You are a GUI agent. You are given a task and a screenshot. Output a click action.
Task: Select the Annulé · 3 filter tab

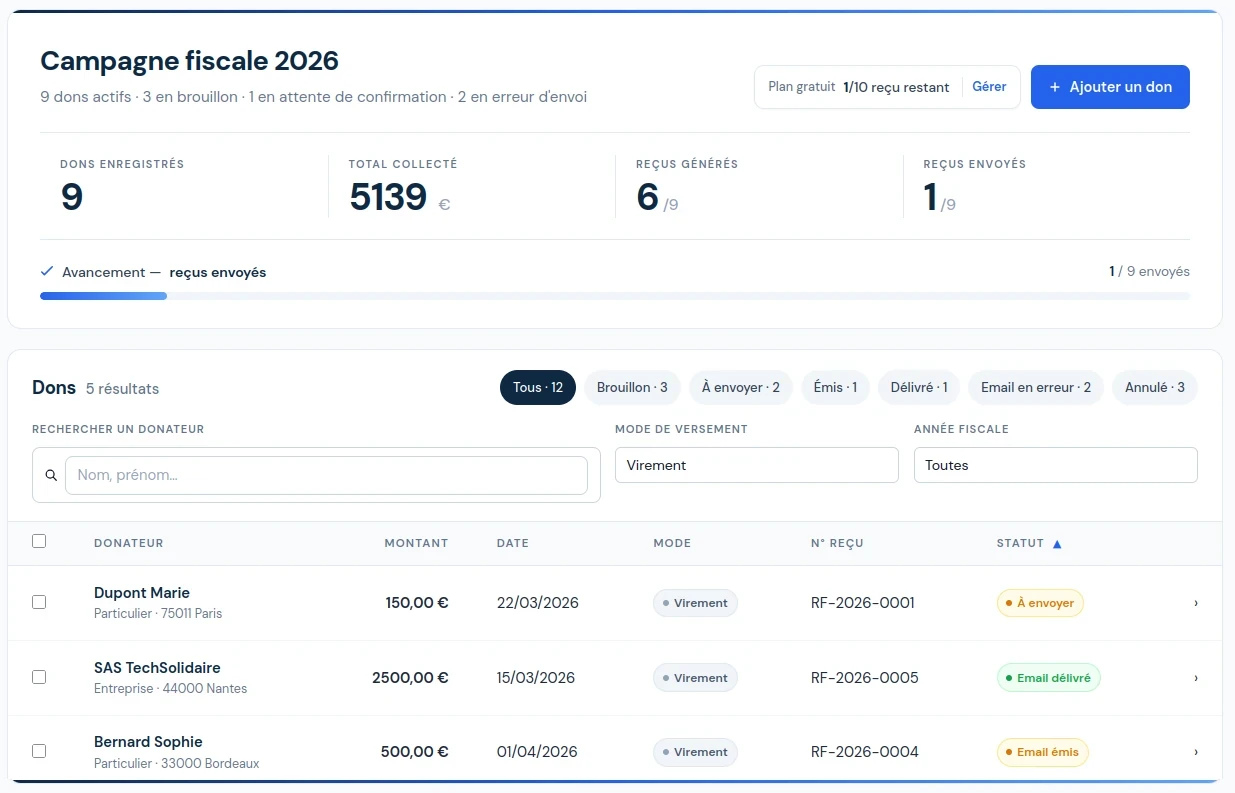tap(1155, 387)
